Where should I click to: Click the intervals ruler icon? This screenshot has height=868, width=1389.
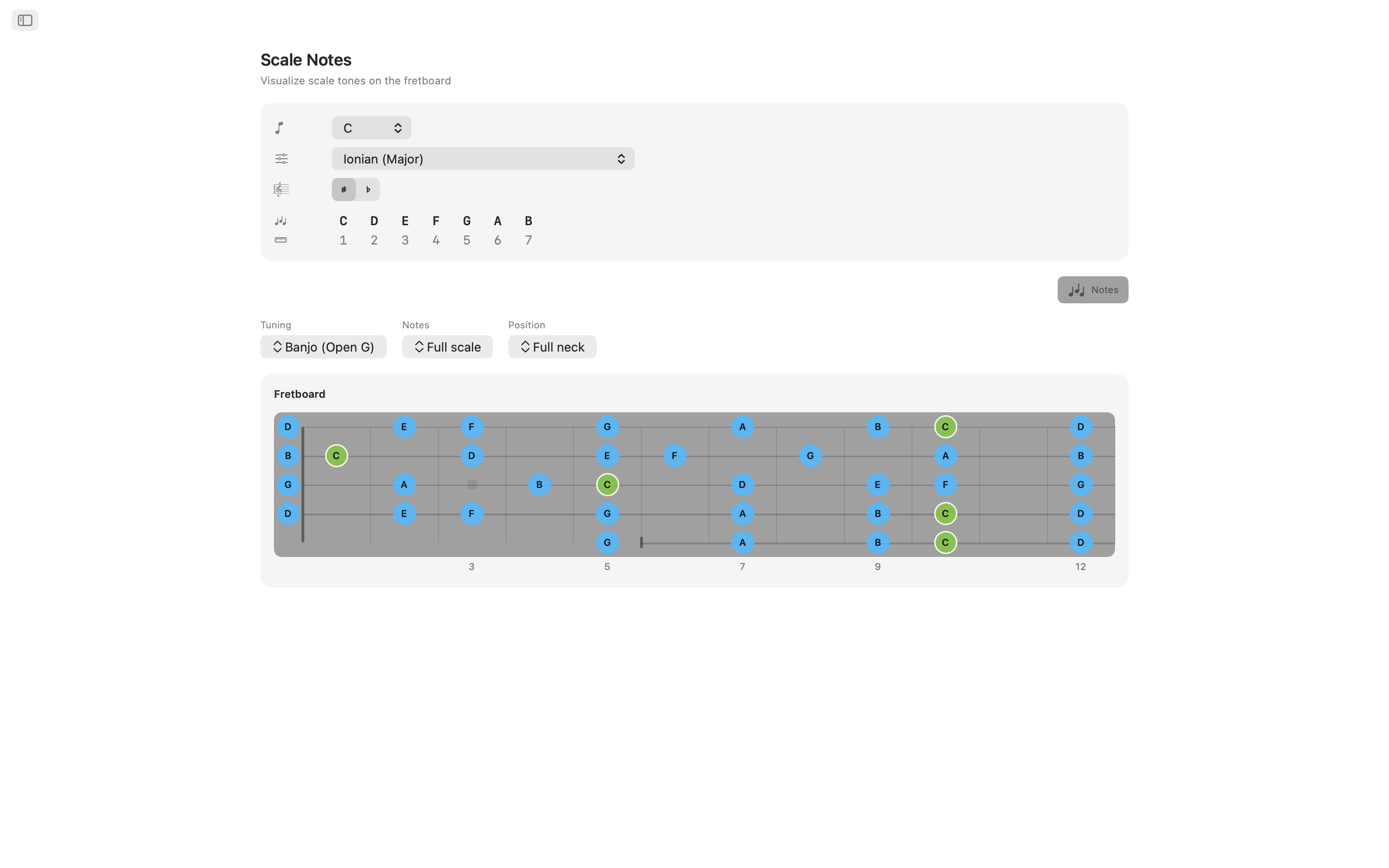pyautogui.click(x=281, y=240)
